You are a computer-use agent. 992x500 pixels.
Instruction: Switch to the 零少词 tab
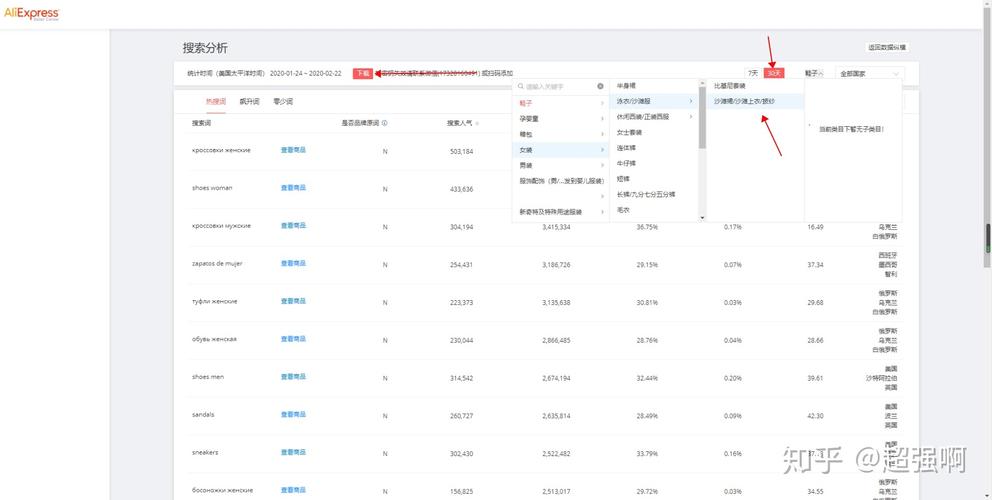(x=283, y=101)
